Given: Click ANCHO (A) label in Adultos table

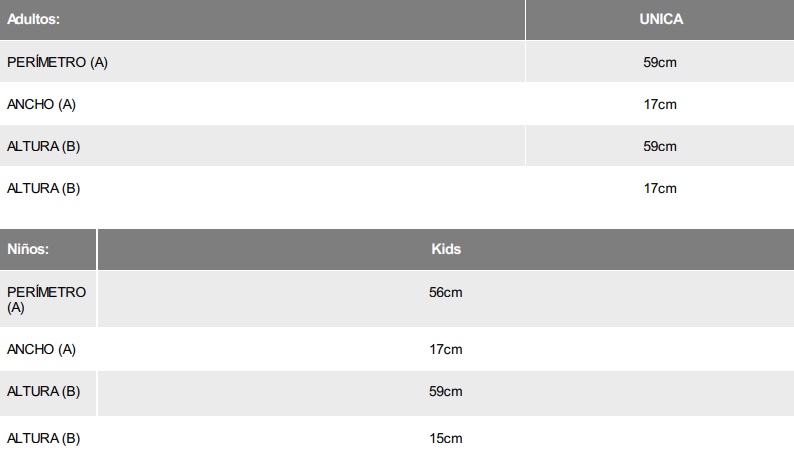Looking at the screenshot, I should [x=41, y=104].
